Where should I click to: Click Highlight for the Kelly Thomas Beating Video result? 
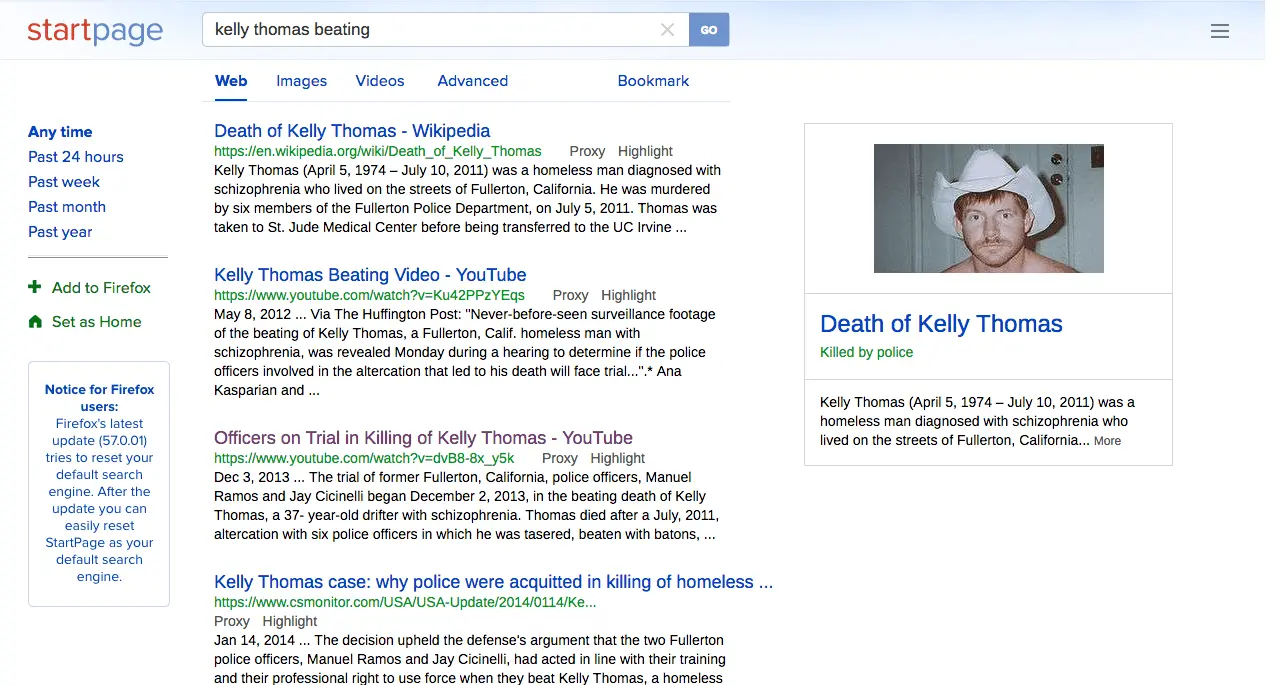628,295
